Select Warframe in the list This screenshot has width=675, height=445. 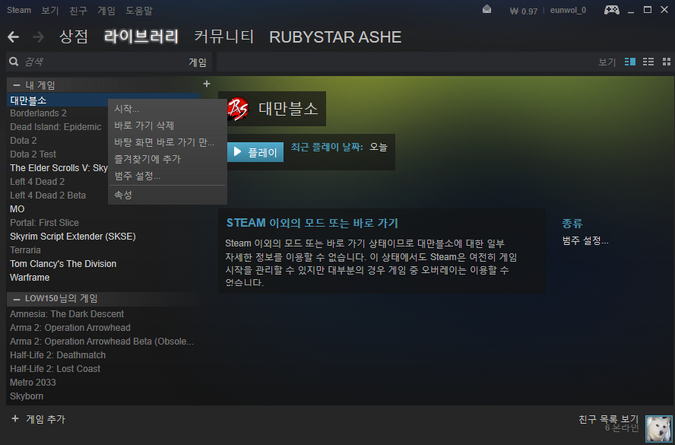(x=30, y=278)
